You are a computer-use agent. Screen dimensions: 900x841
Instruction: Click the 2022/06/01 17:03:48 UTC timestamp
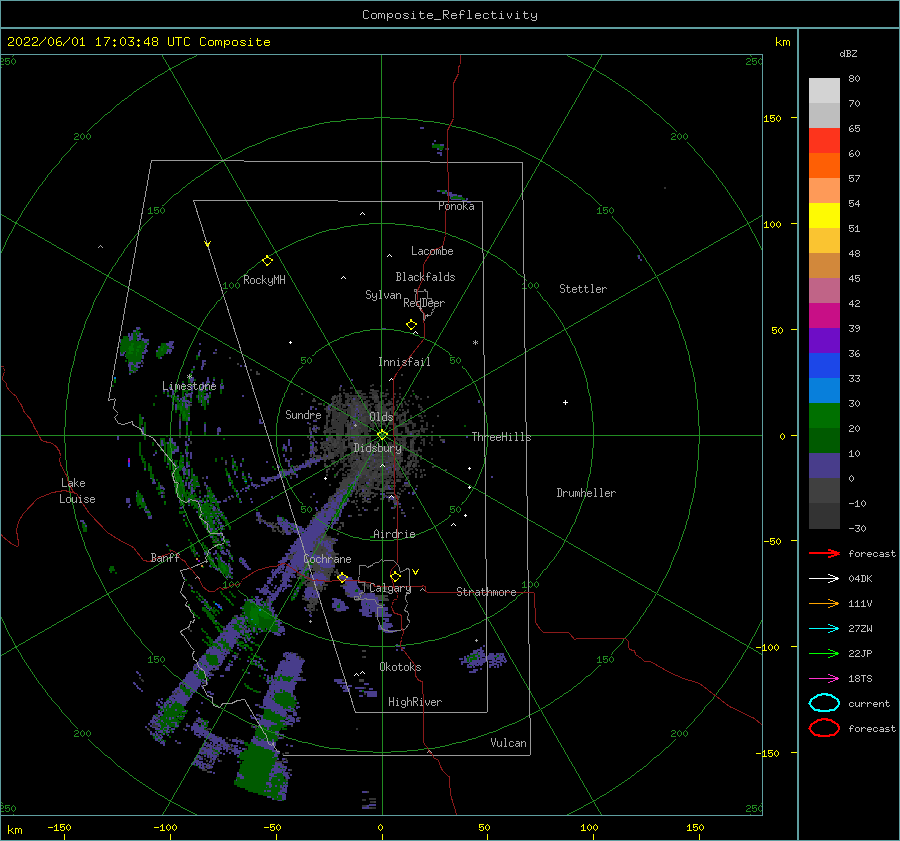click(x=99, y=42)
